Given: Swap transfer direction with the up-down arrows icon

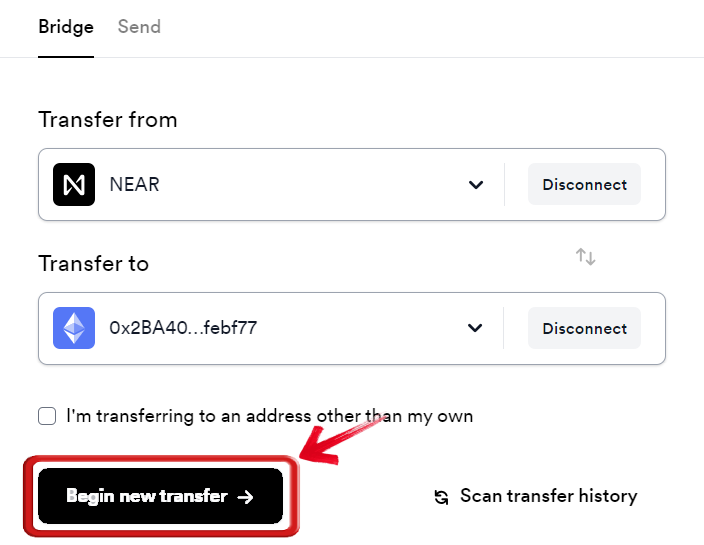Looking at the screenshot, I should tap(585, 257).
